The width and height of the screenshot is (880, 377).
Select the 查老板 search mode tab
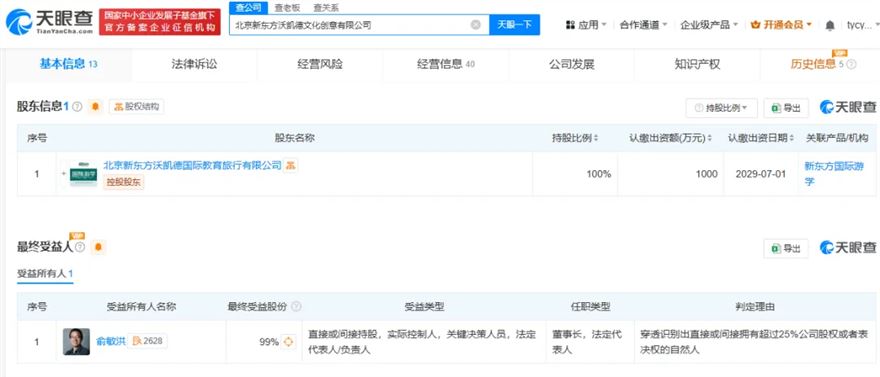tap(287, 8)
